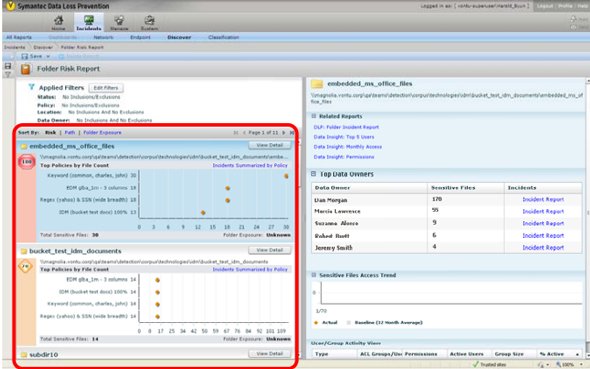Open the Discover tab
Viewport: 590px width, 369px height.
pos(179,37)
